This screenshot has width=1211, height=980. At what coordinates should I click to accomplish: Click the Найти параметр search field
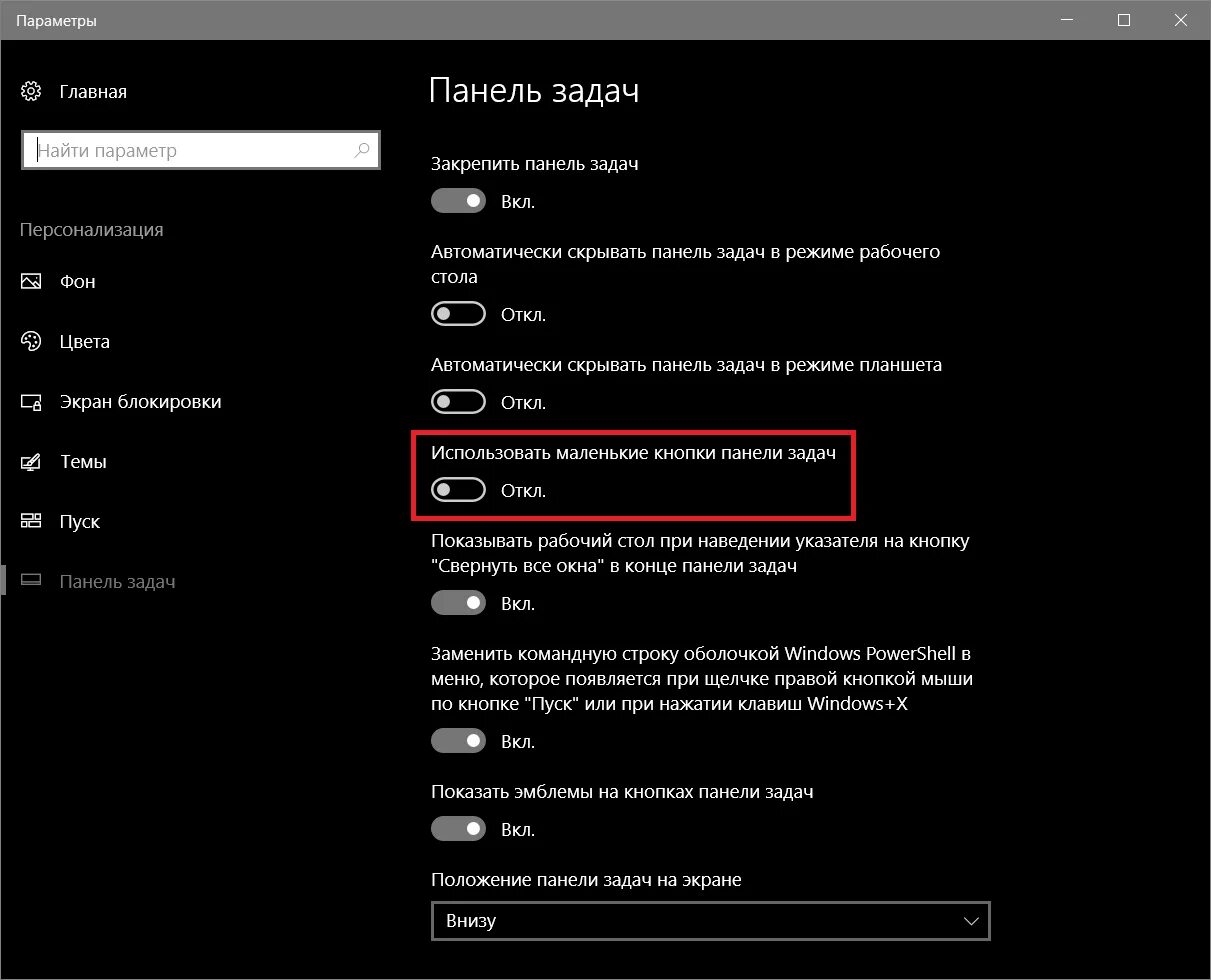200,151
